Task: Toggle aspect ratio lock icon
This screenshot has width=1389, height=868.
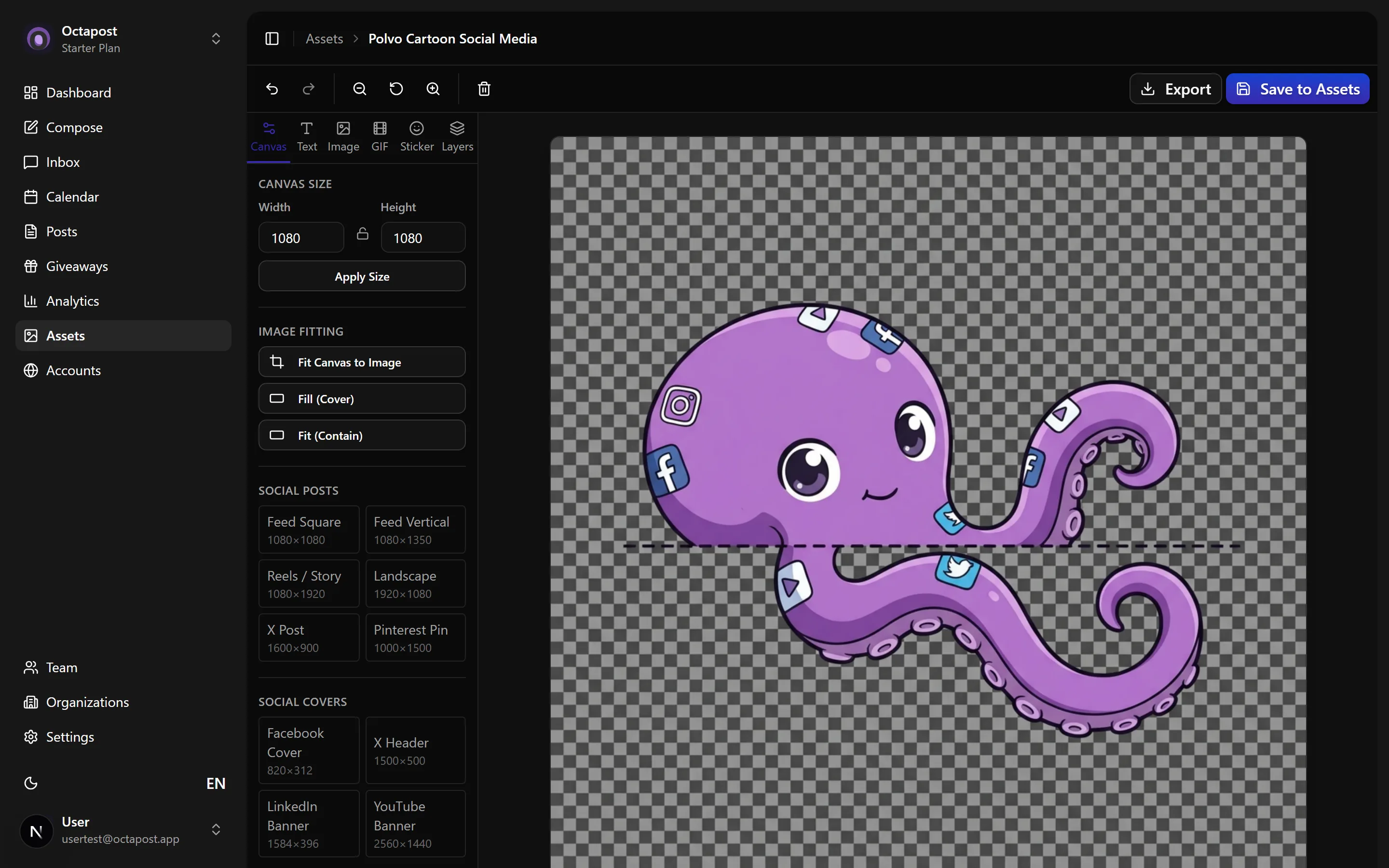Action: [x=363, y=234]
